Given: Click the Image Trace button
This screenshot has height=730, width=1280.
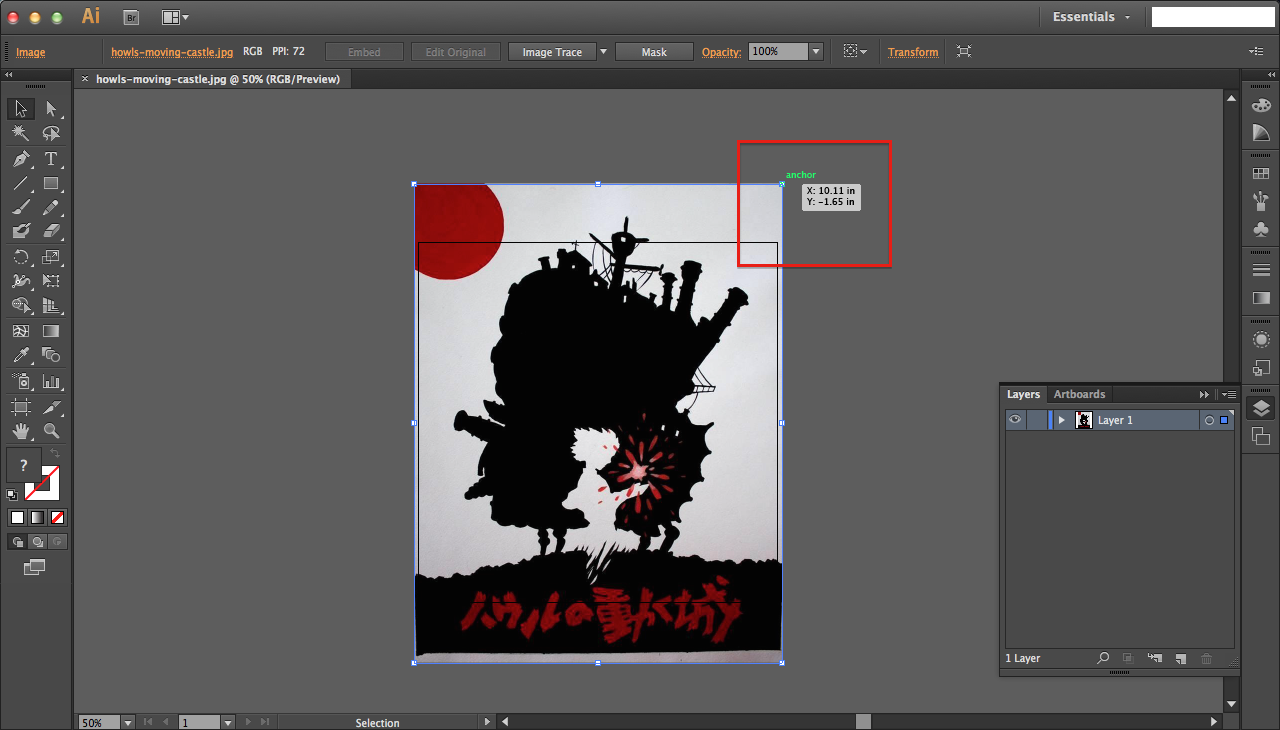Looking at the screenshot, I should click(x=552, y=52).
